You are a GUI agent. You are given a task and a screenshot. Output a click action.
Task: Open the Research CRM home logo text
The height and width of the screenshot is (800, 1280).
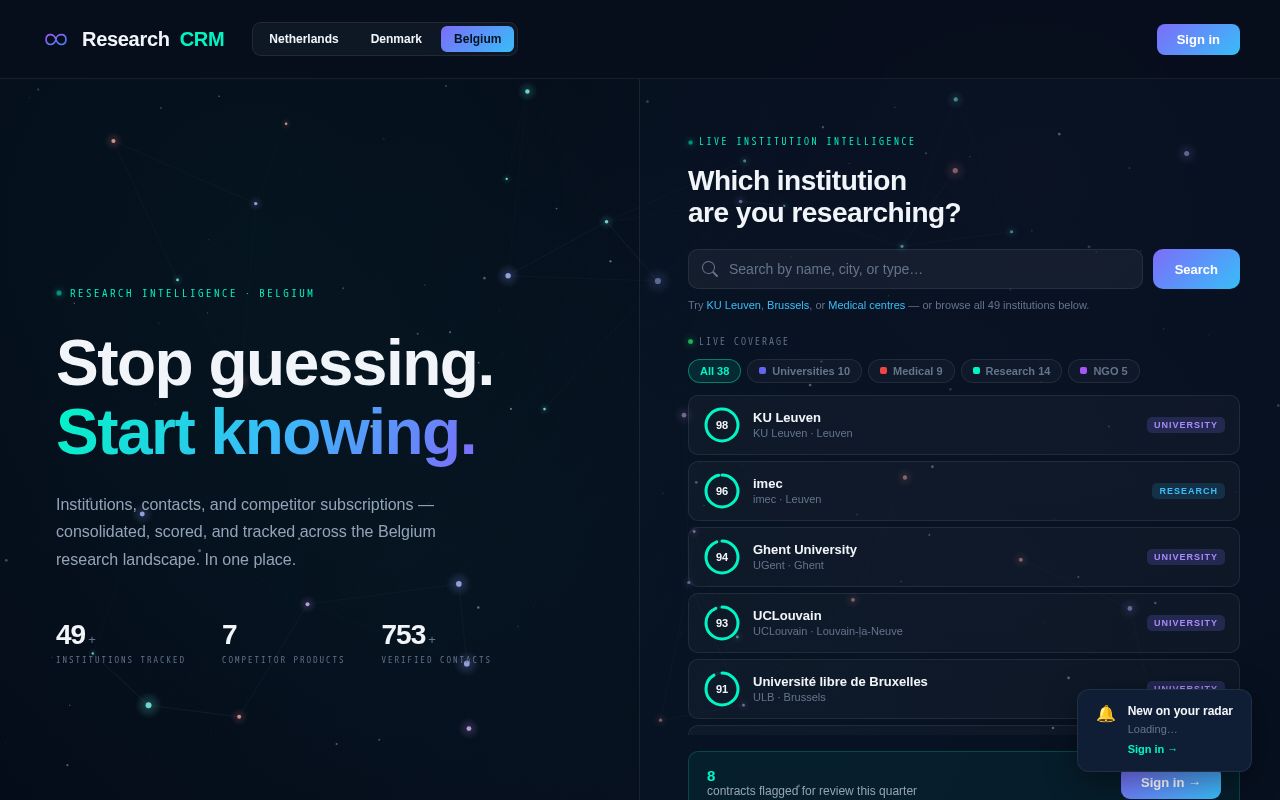[153, 39]
